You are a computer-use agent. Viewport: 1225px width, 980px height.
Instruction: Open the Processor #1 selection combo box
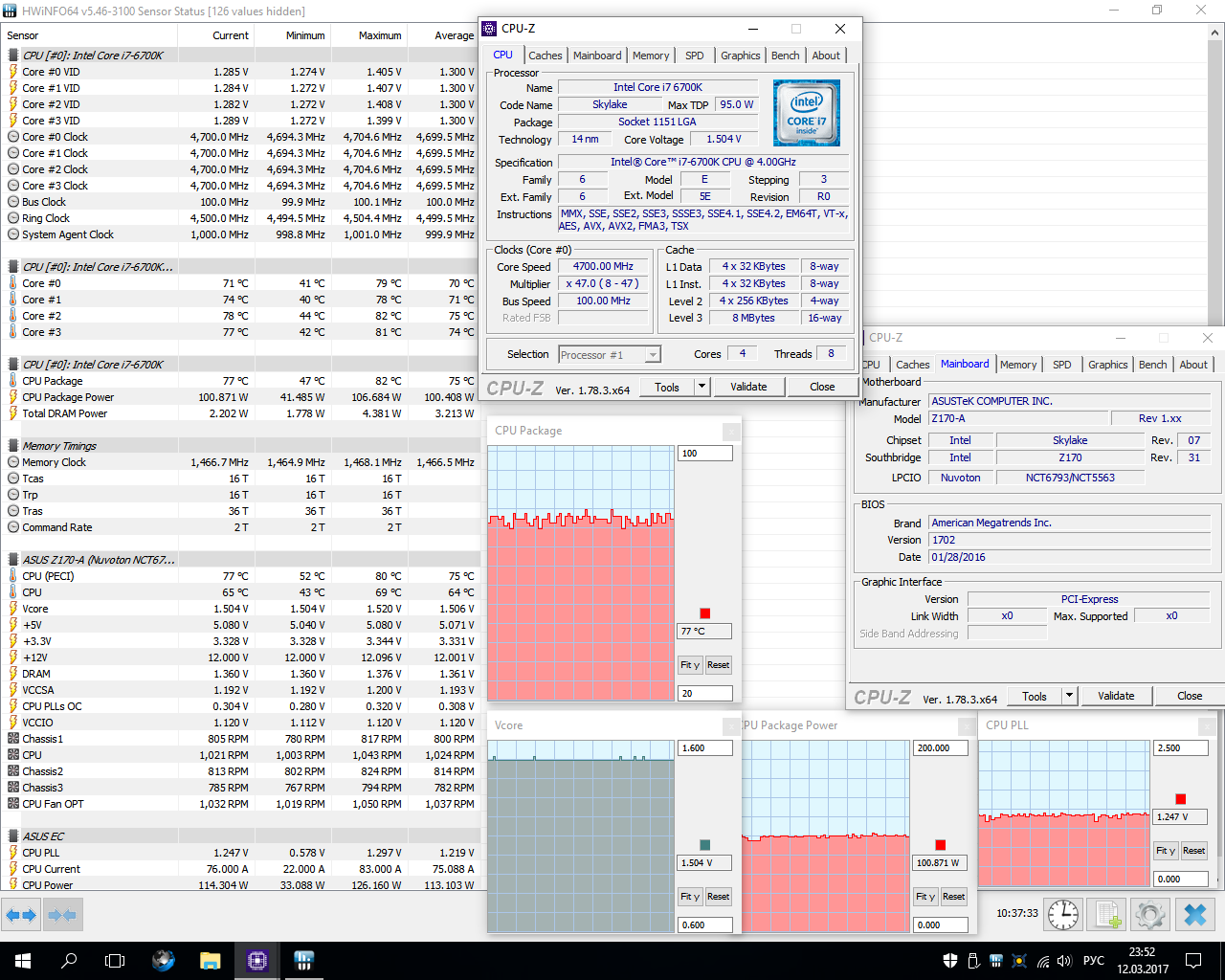[x=610, y=355]
